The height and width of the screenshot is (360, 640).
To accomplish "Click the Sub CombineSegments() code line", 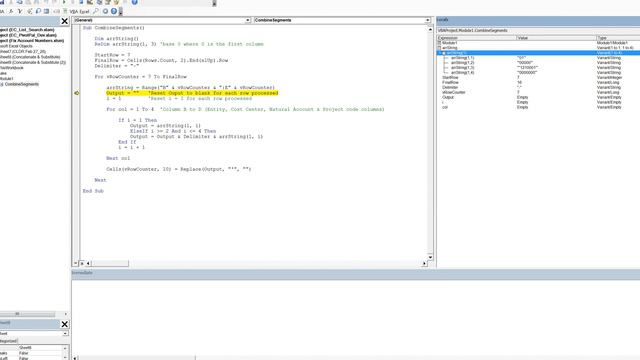I will pos(113,28).
